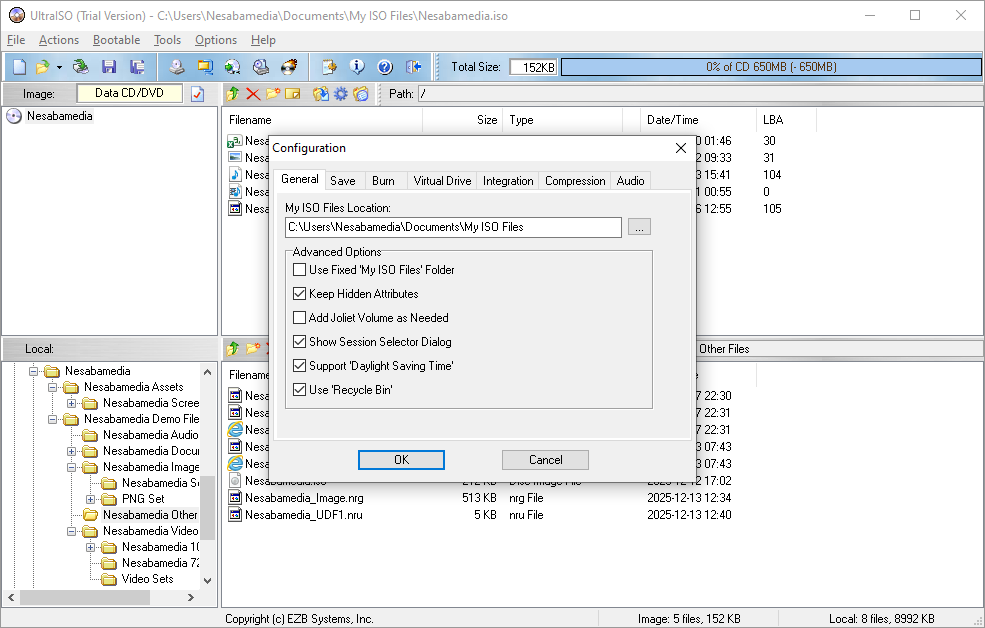Uncheck Keep Hidden Attributes option
Viewport: 985px width, 628px height.
(x=300, y=294)
